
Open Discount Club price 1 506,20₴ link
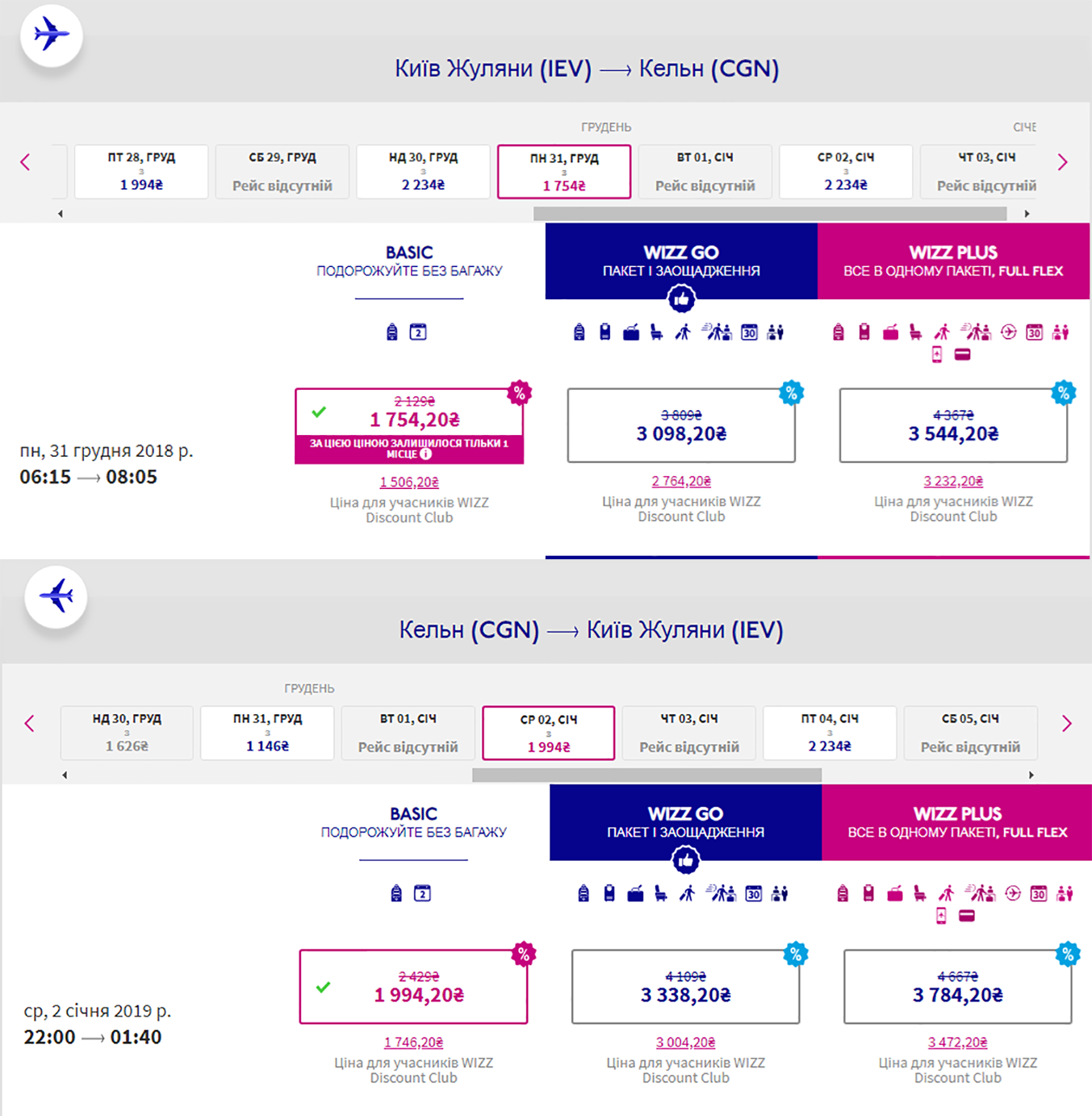click(409, 482)
